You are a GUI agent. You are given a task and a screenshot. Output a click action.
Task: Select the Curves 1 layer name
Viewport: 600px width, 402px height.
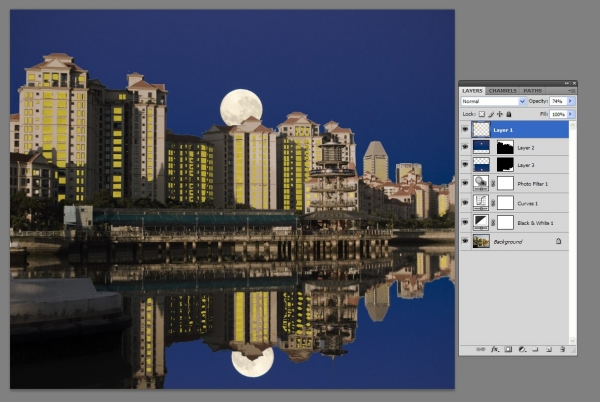coord(527,203)
